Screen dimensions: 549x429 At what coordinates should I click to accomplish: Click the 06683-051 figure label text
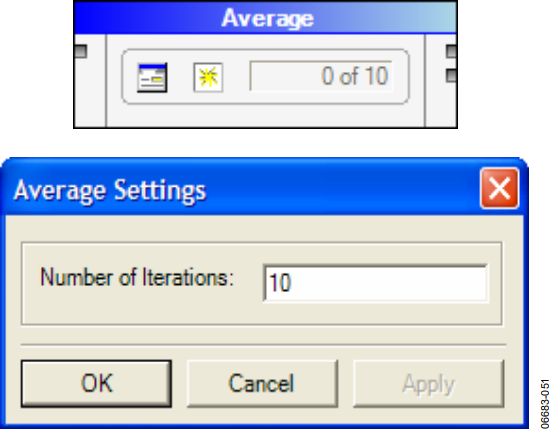[x=544, y=404]
